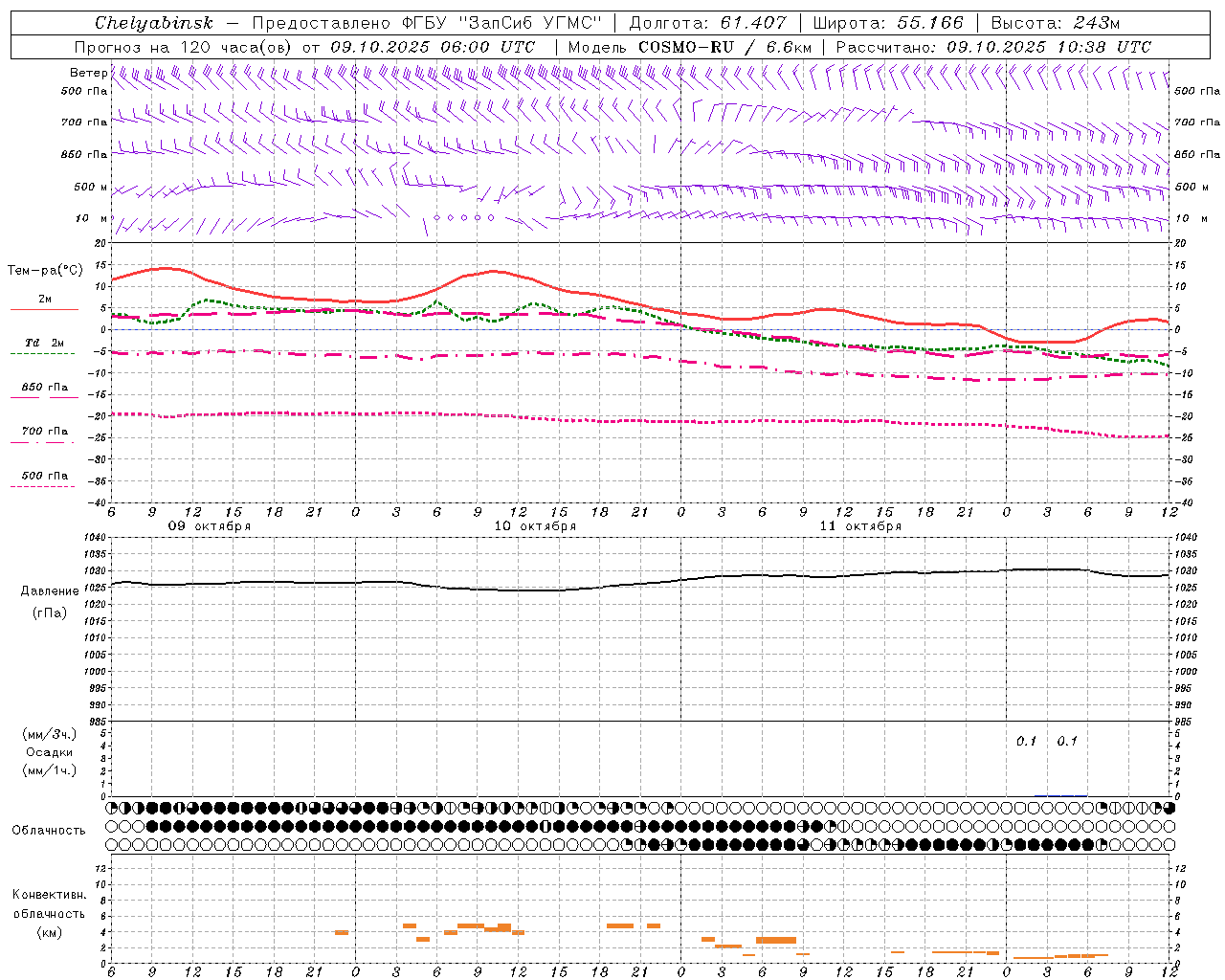The width and height of the screenshot is (1225, 980).
Task: Click the Облачность cloud cover label
Action: (x=49, y=830)
